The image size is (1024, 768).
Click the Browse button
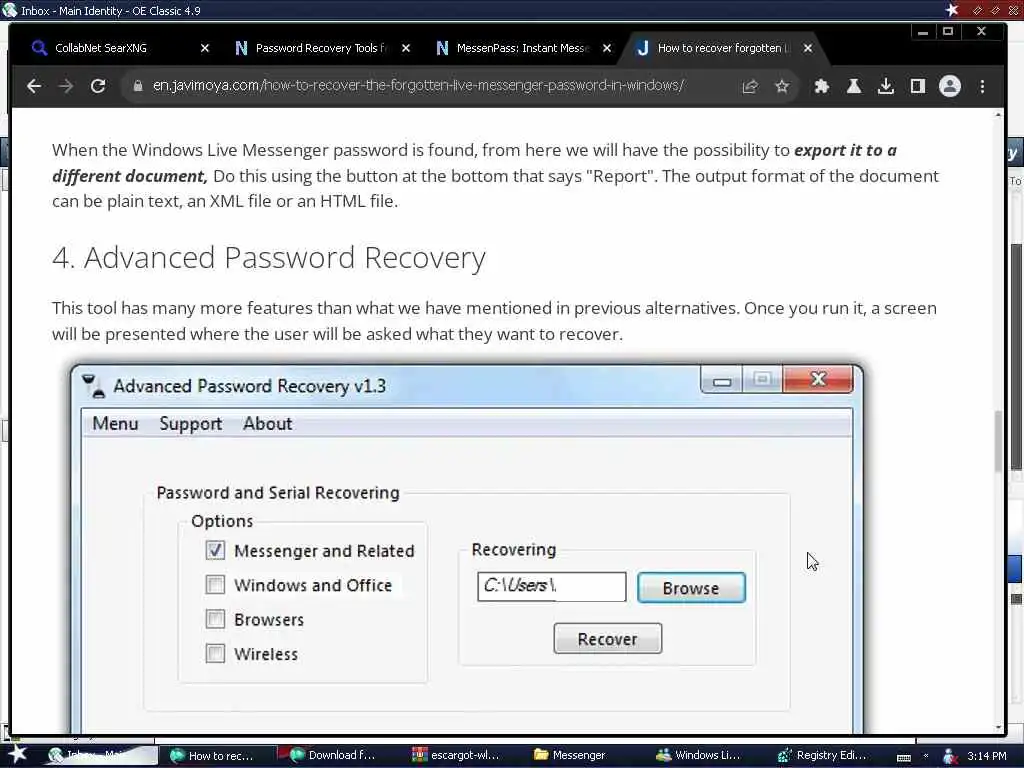(x=691, y=588)
